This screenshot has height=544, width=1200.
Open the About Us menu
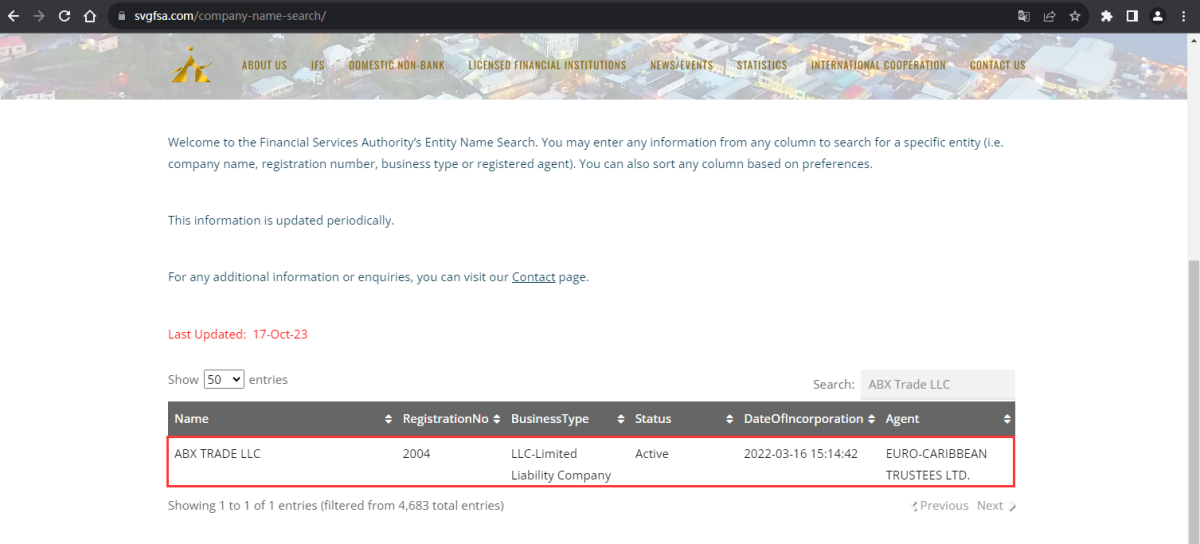264,65
